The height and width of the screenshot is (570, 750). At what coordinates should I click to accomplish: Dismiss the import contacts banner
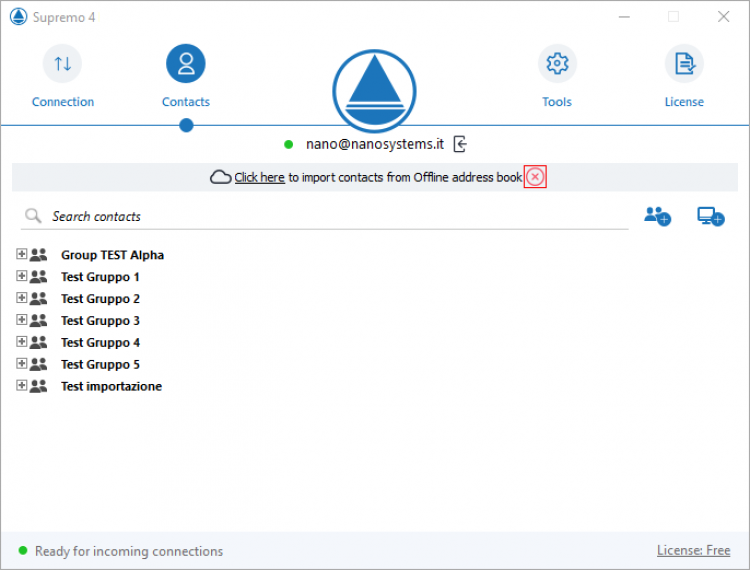coord(535,177)
